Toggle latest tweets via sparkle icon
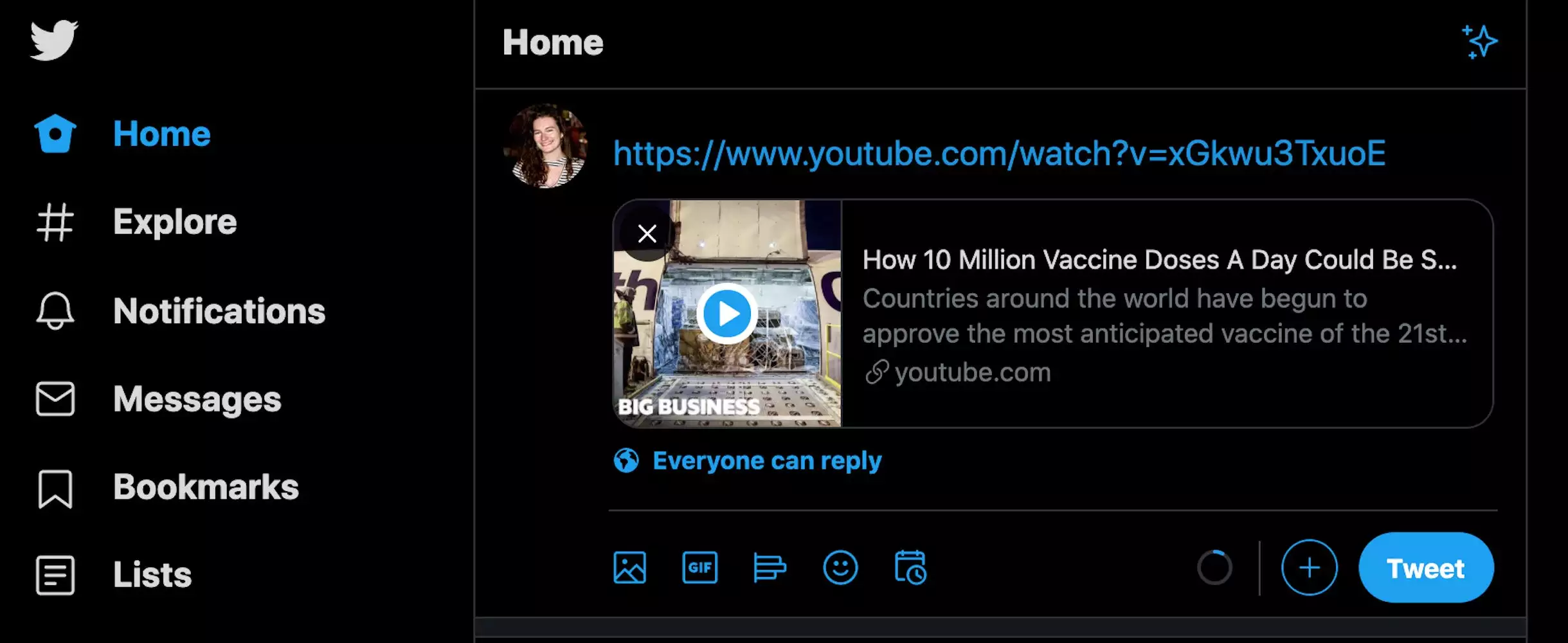 tap(1479, 42)
